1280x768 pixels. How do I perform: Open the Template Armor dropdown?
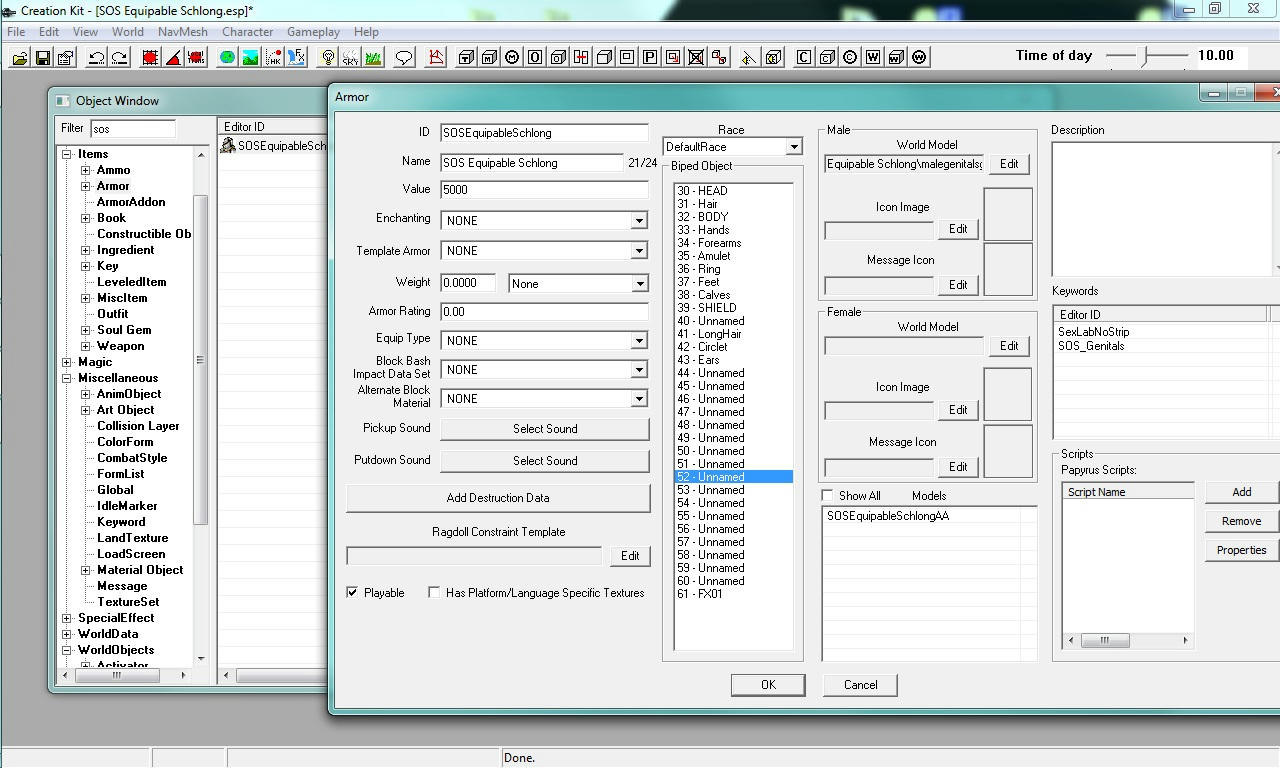(639, 251)
